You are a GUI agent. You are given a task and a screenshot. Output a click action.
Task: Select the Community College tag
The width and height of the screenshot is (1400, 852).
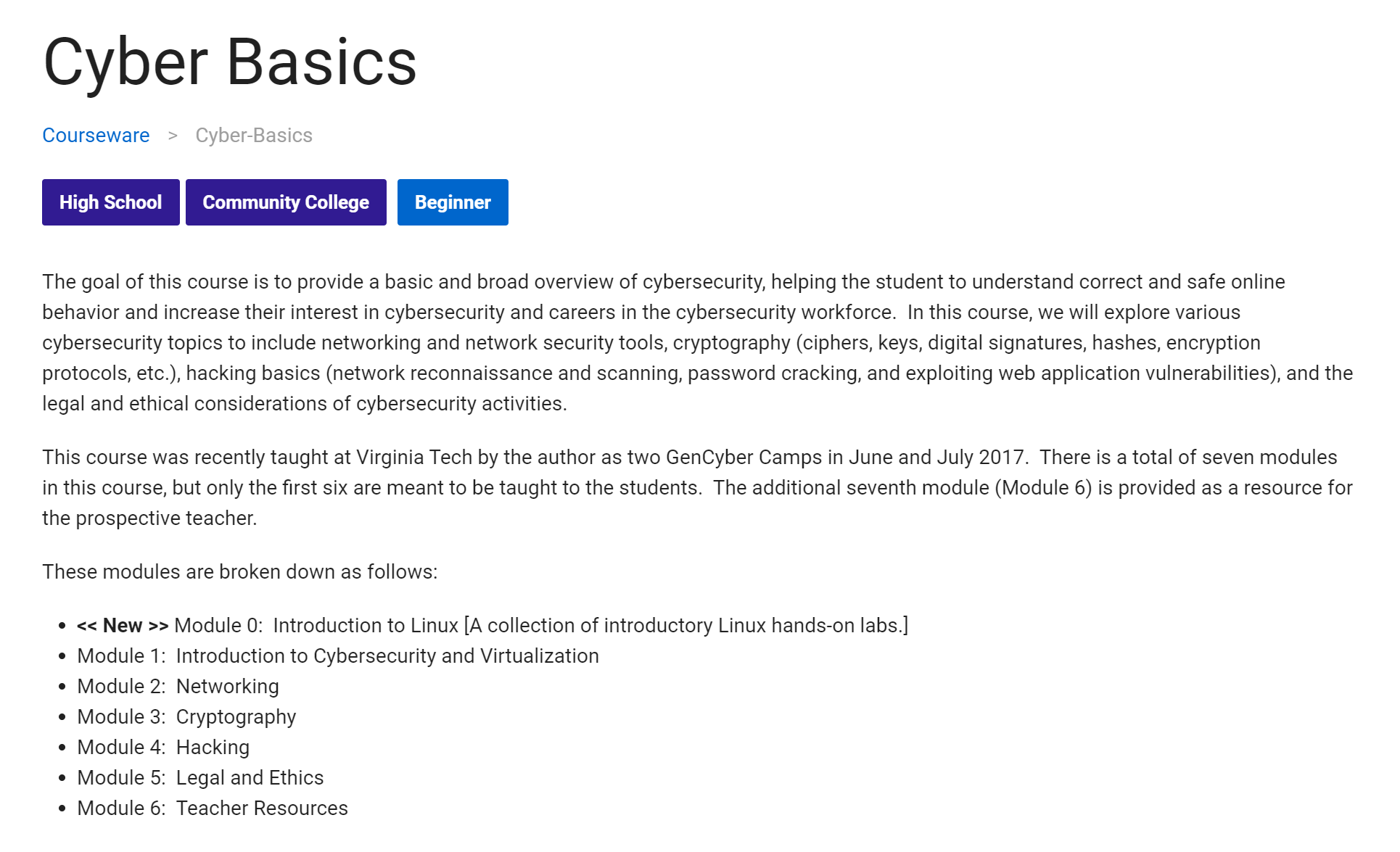[286, 202]
